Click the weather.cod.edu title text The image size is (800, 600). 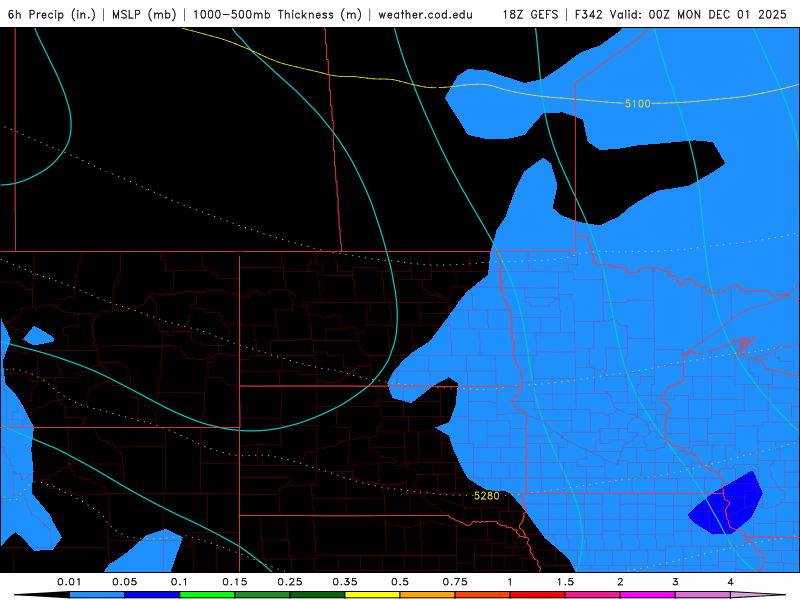point(425,14)
